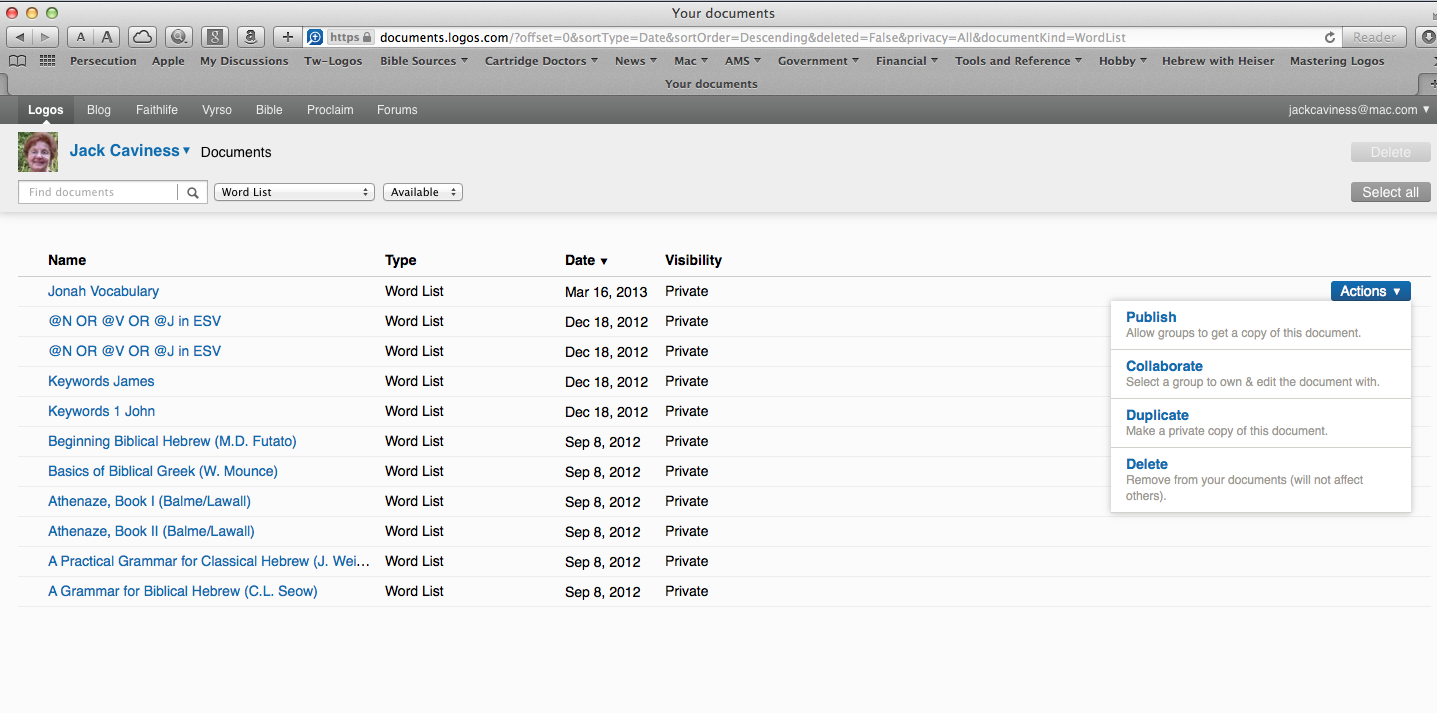Choose Duplicate from Actions menu
The width and height of the screenshot is (1437, 713).
pyautogui.click(x=1260, y=423)
